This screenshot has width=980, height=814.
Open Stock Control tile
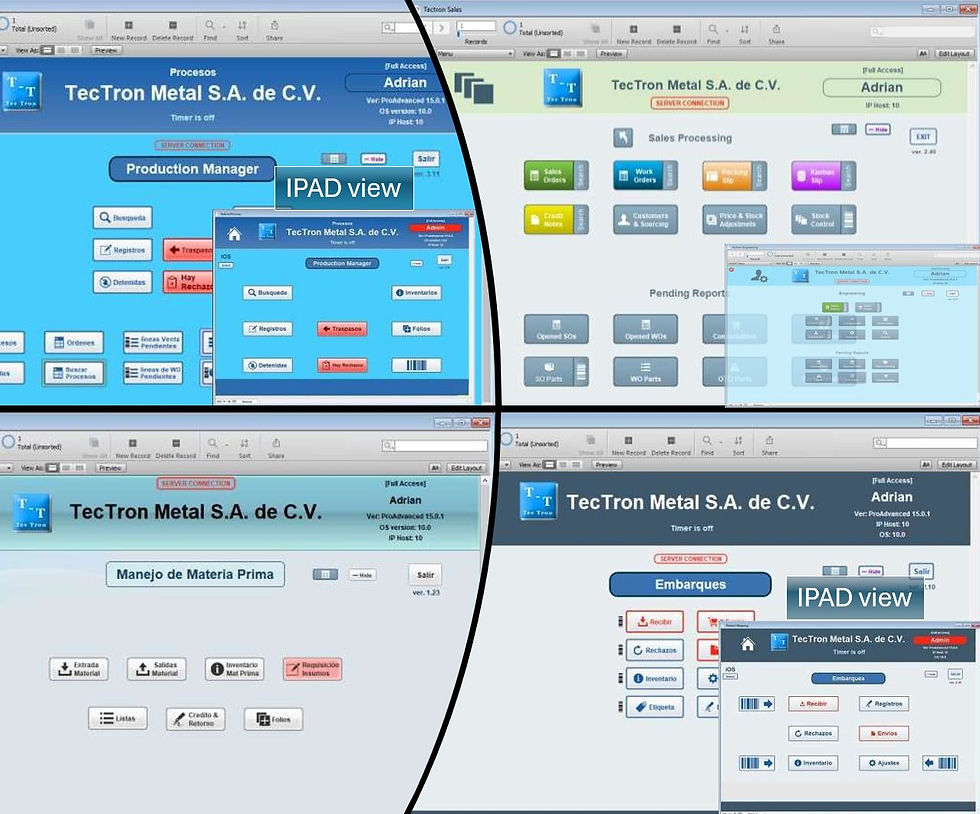click(816, 219)
